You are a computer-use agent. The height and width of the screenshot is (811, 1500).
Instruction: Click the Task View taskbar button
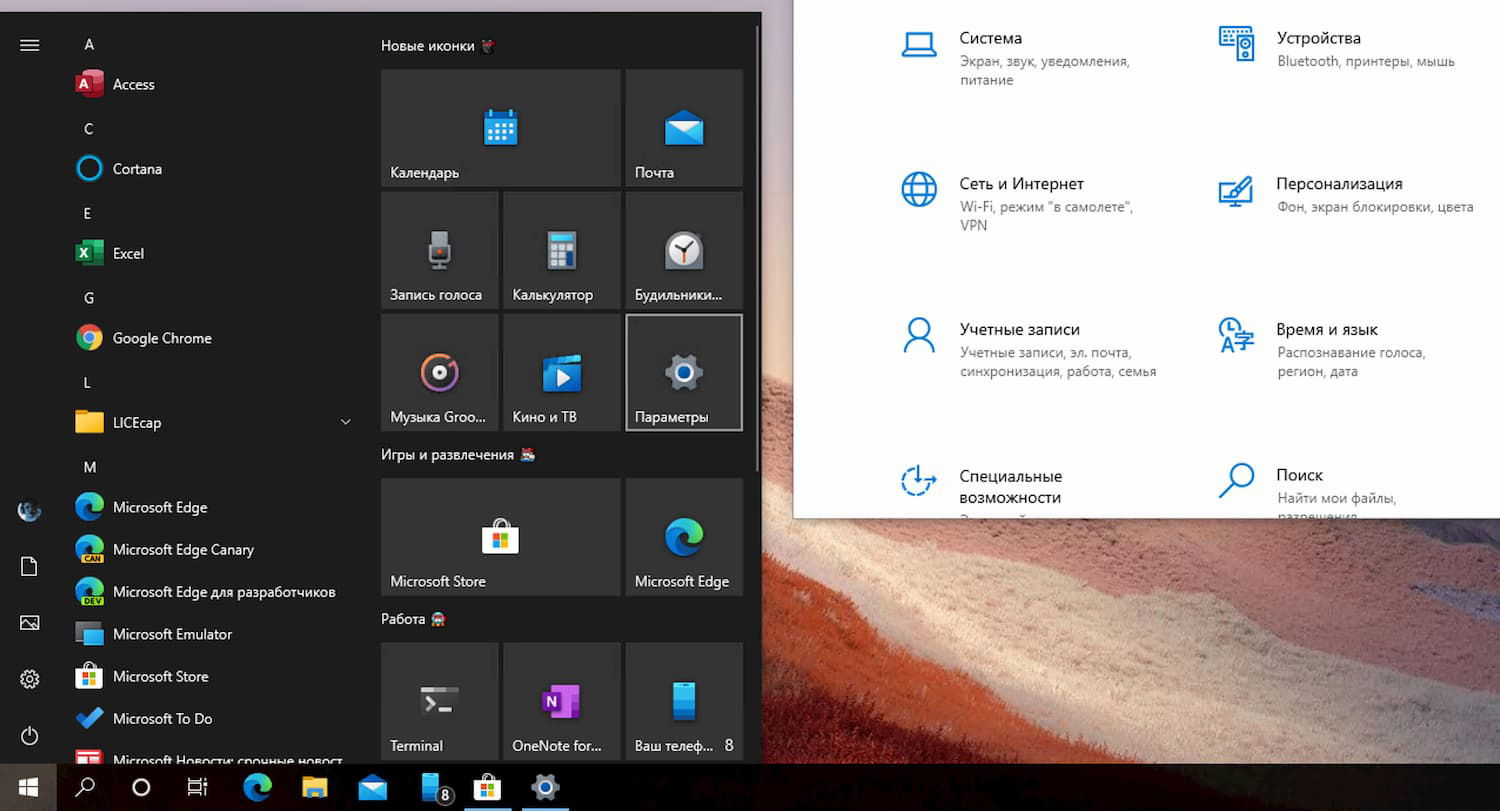pyautogui.click(x=198, y=787)
